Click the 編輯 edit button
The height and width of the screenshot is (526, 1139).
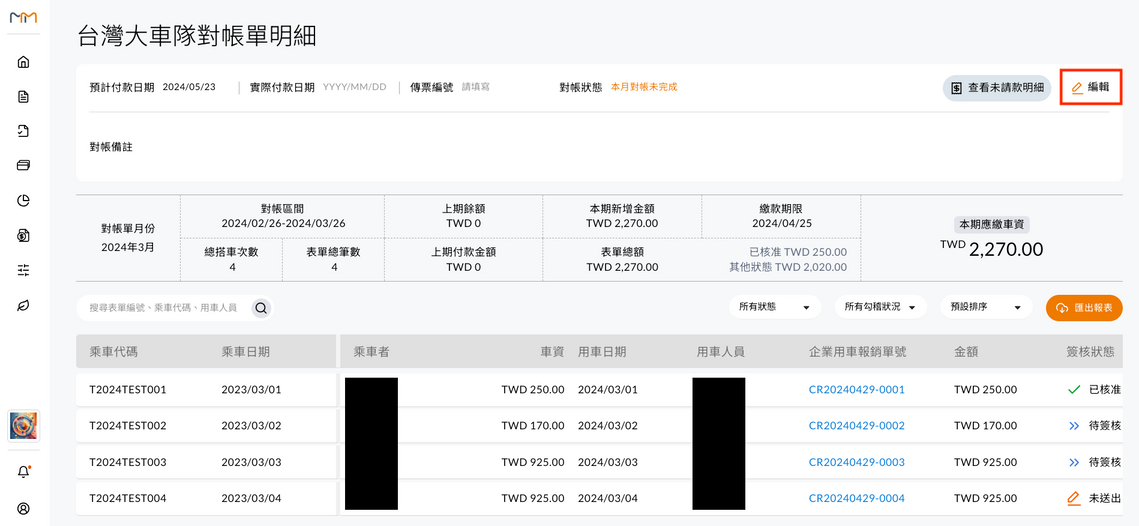1091,87
